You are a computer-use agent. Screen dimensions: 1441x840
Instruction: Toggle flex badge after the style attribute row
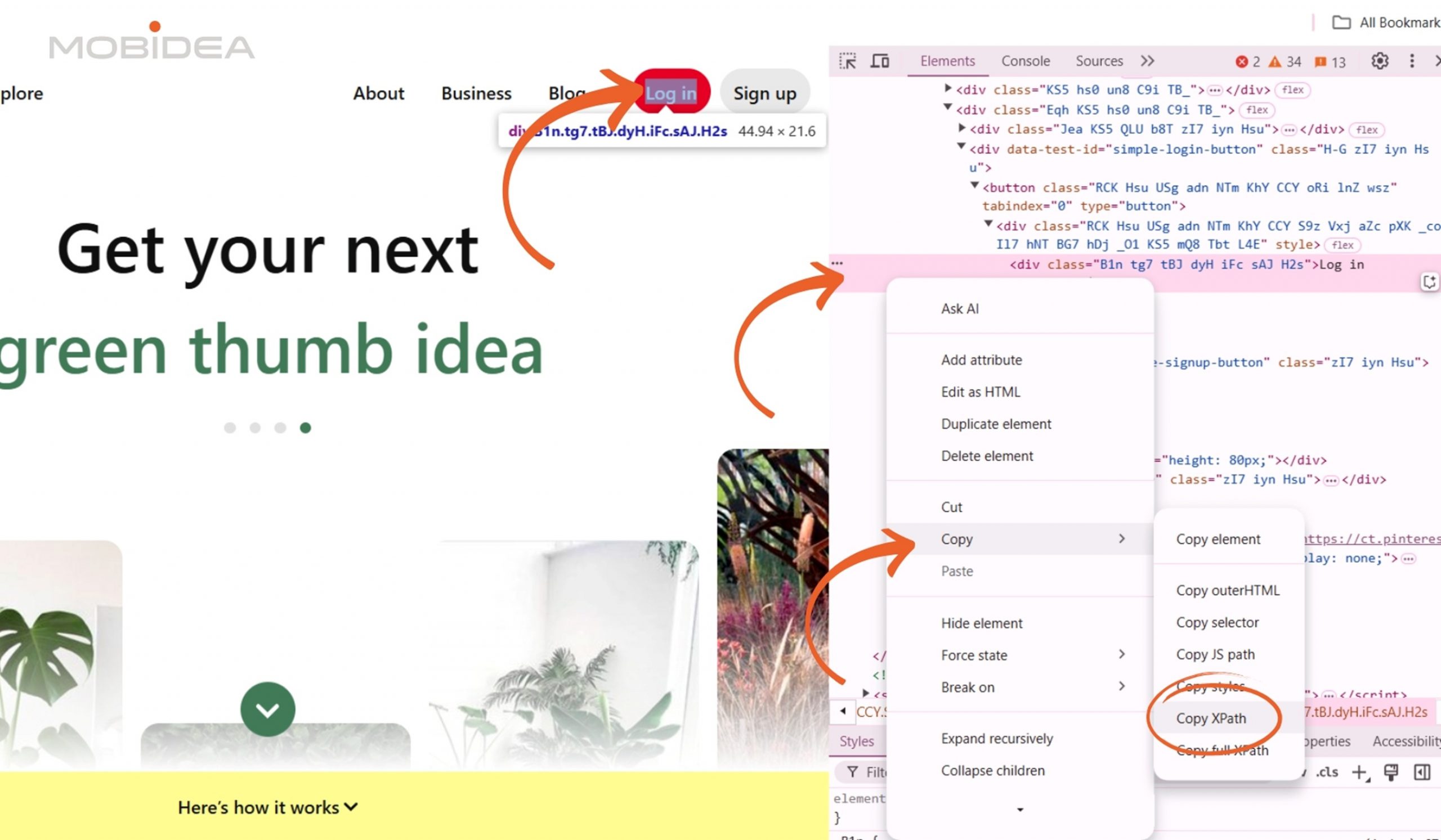click(1342, 245)
